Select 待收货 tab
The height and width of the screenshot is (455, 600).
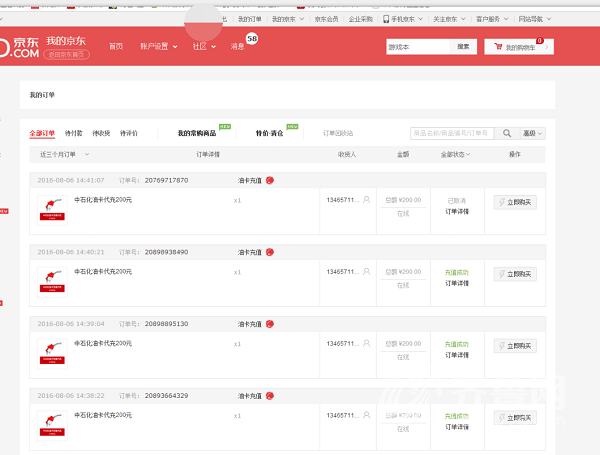pos(101,133)
